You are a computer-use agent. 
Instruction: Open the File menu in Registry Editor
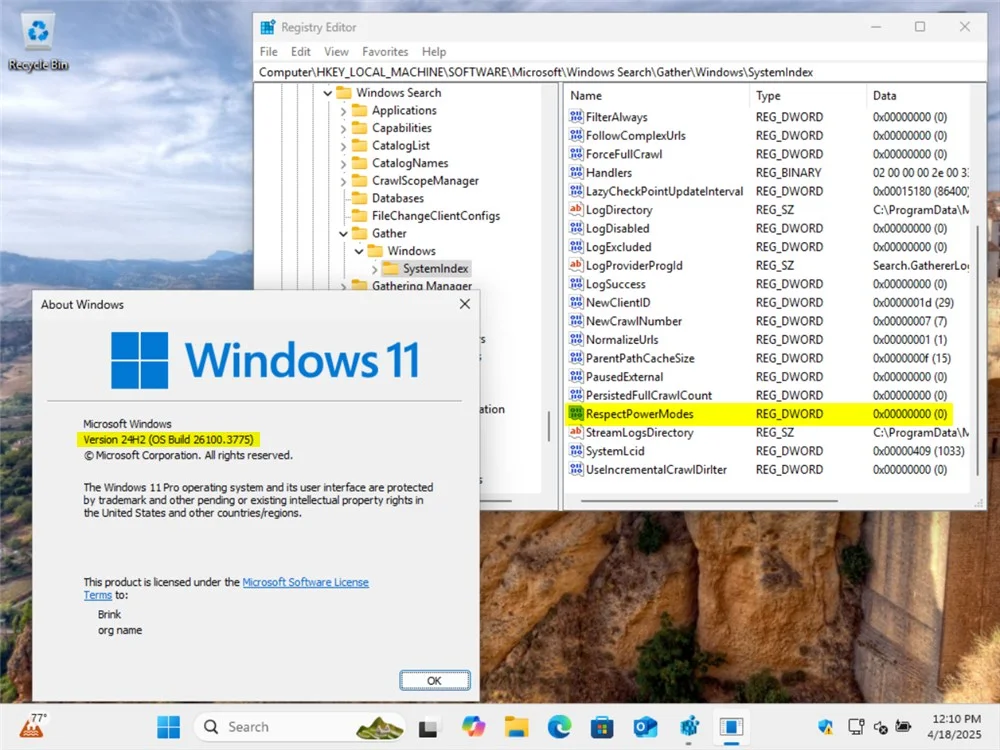(268, 52)
